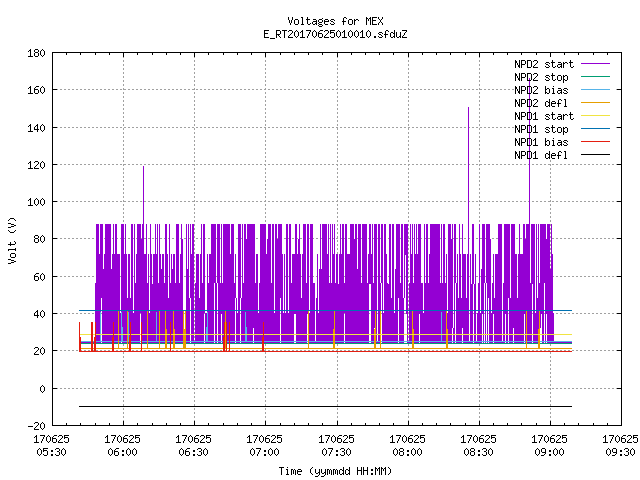Click the y-axis tick label 180
Screen dimensions: 640x480
coord(36,53)
